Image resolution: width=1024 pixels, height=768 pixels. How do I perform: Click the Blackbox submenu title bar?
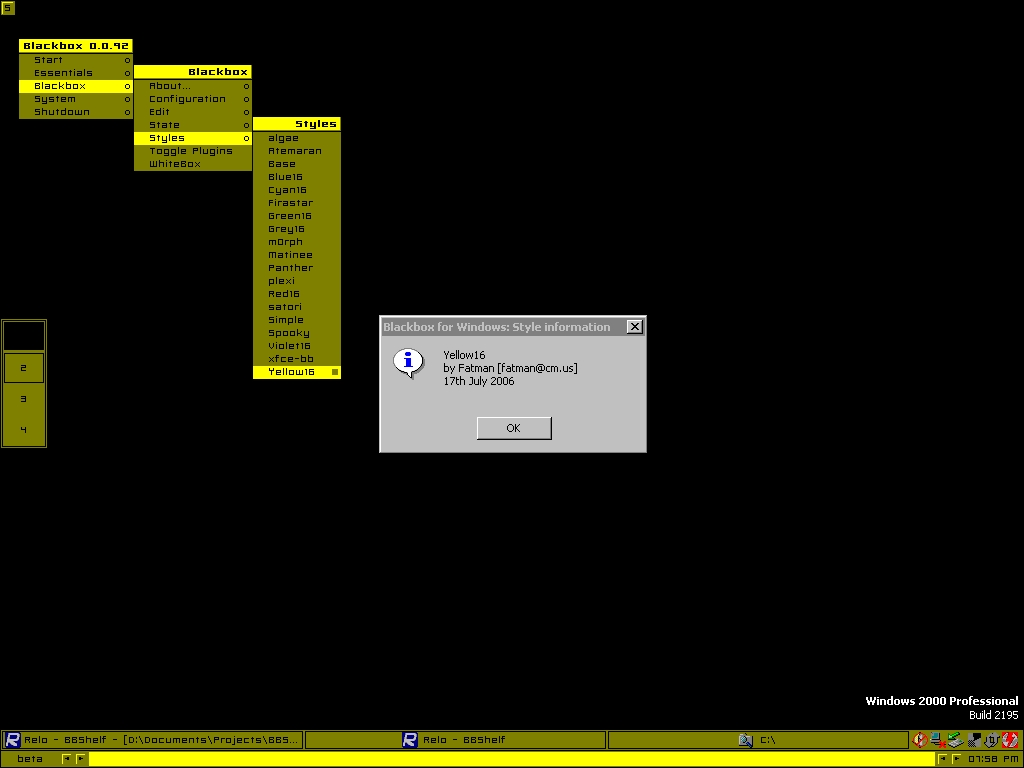coord(193,72)
